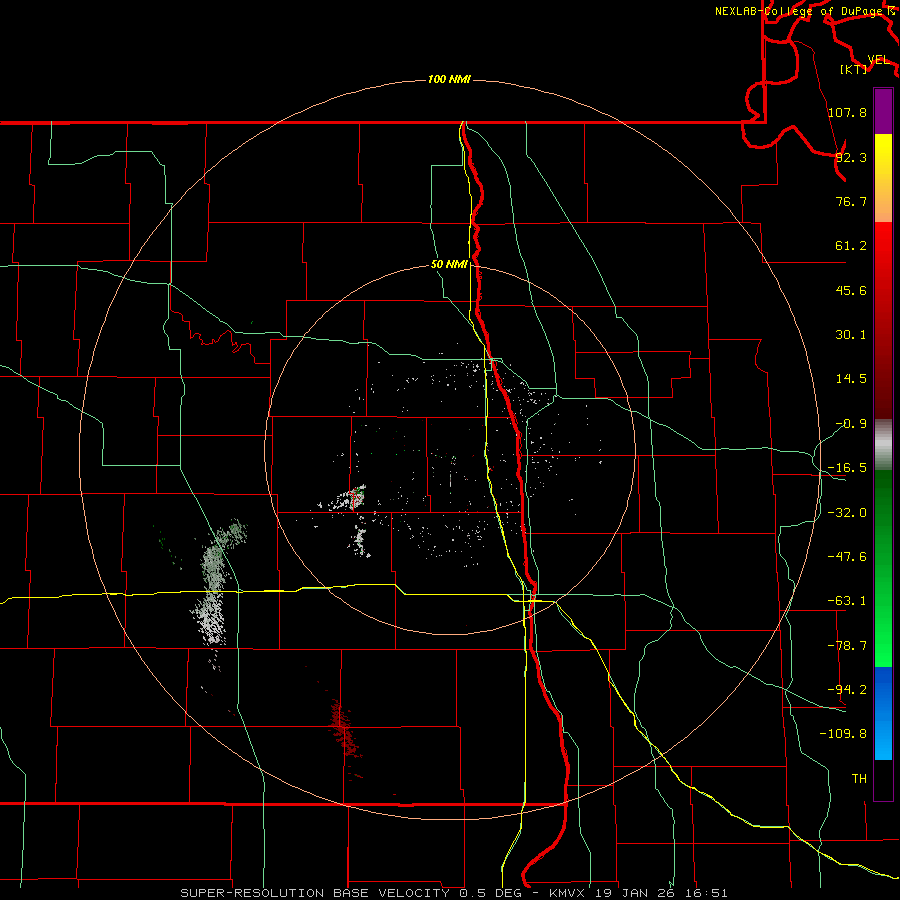
Task: Click the blue segment of velocity color bar
Action: (x=883, y=713)
